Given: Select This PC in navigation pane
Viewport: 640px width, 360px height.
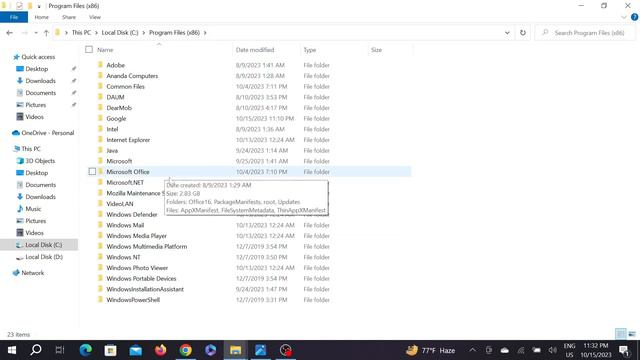Looking at the screenshot, I should tap(31, 149).
